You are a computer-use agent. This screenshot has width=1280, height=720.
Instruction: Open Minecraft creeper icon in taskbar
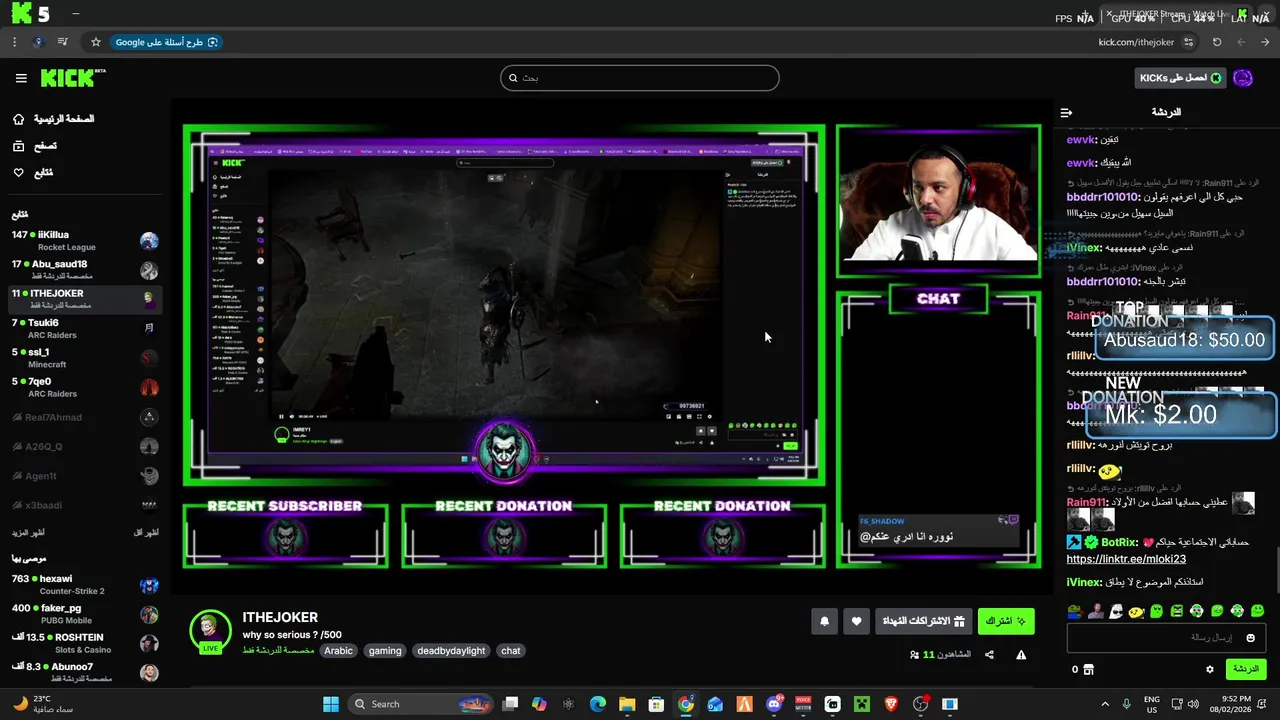(x=862, y=704)
